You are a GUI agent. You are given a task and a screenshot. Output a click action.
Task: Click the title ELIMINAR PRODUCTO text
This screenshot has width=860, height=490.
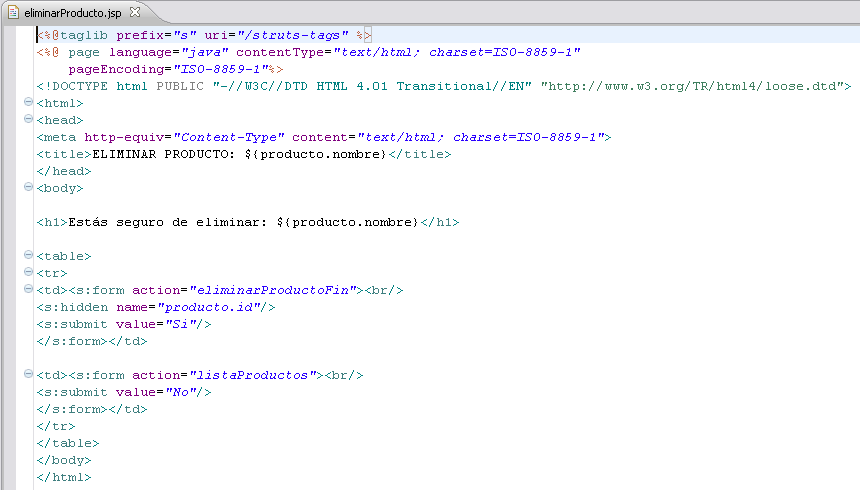point(239,154)
